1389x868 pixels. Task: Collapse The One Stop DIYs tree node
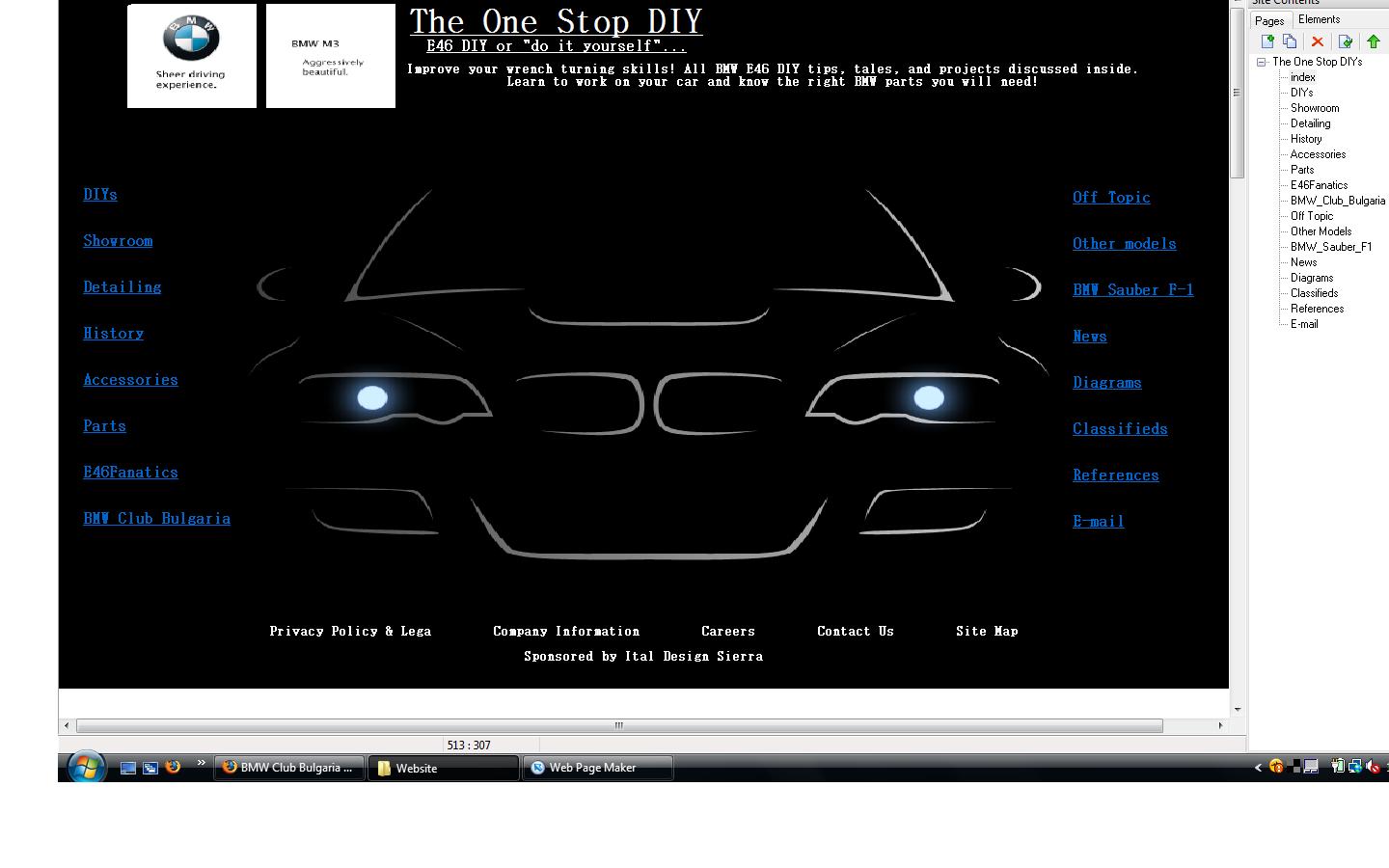[x=1261, y=62]
